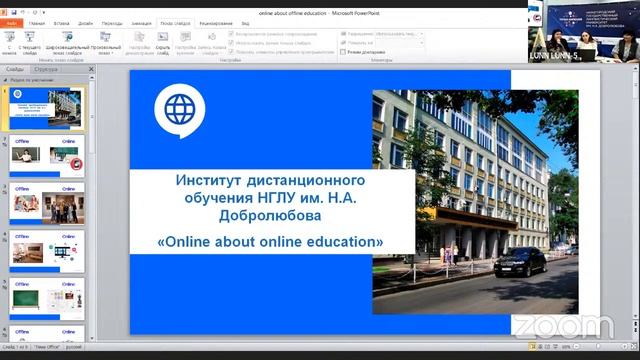Go to next slide via double arrow

636,331
